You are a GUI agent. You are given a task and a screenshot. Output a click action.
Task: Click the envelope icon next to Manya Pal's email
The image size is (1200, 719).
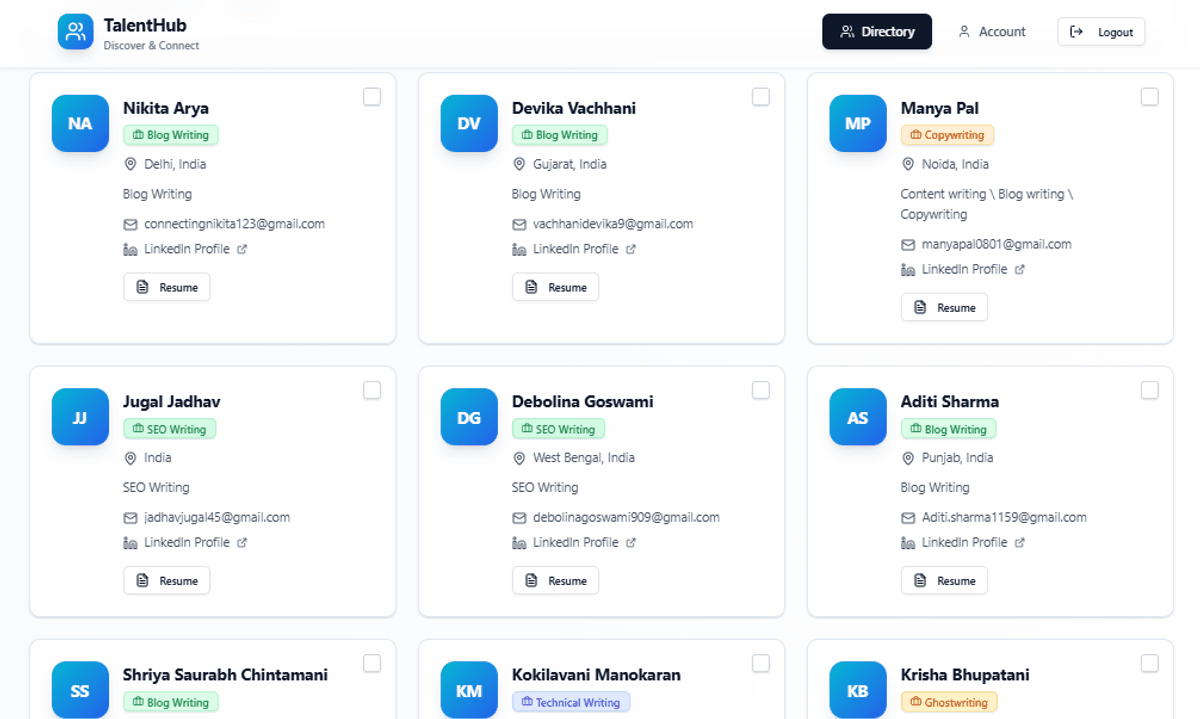point(908,245)
